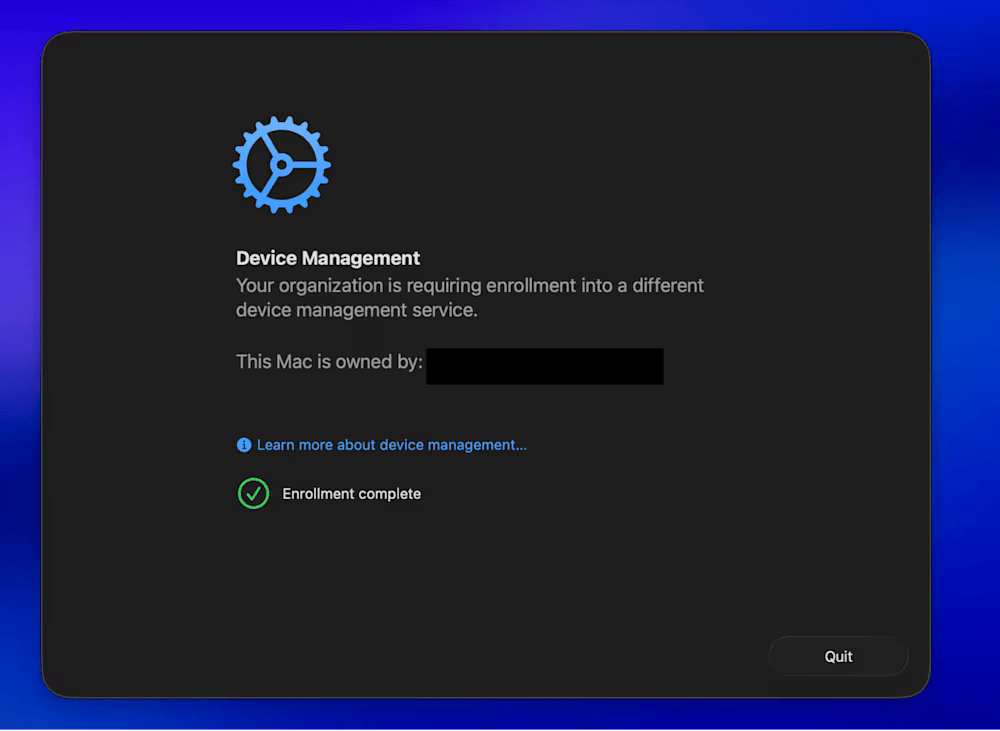This screenshot has width=1000, height=731.
Task: Click the 'Your organization is requiring enrollment' line
Action: coord(469,286)
